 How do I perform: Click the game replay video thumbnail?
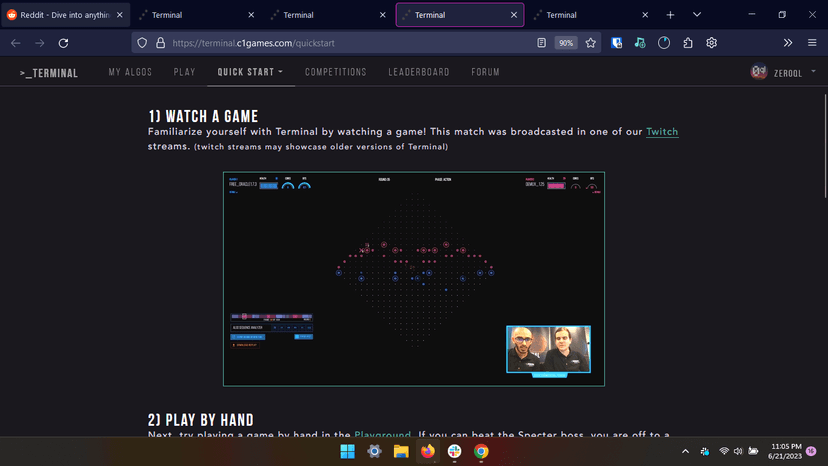tap(414, 279)
